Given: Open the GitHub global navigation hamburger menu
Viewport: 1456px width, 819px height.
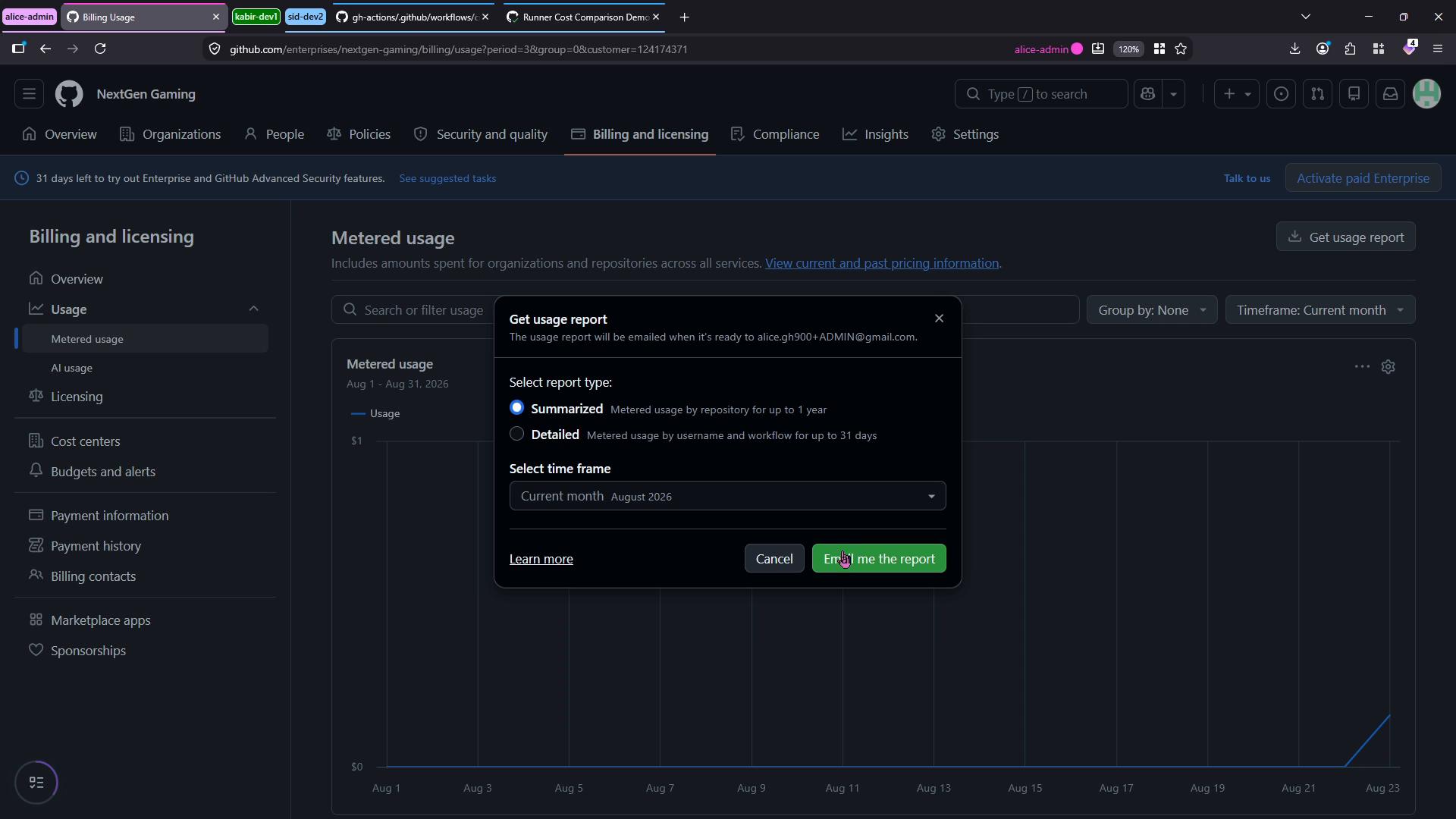Looking at the screenshot, I should pos(29,94).
